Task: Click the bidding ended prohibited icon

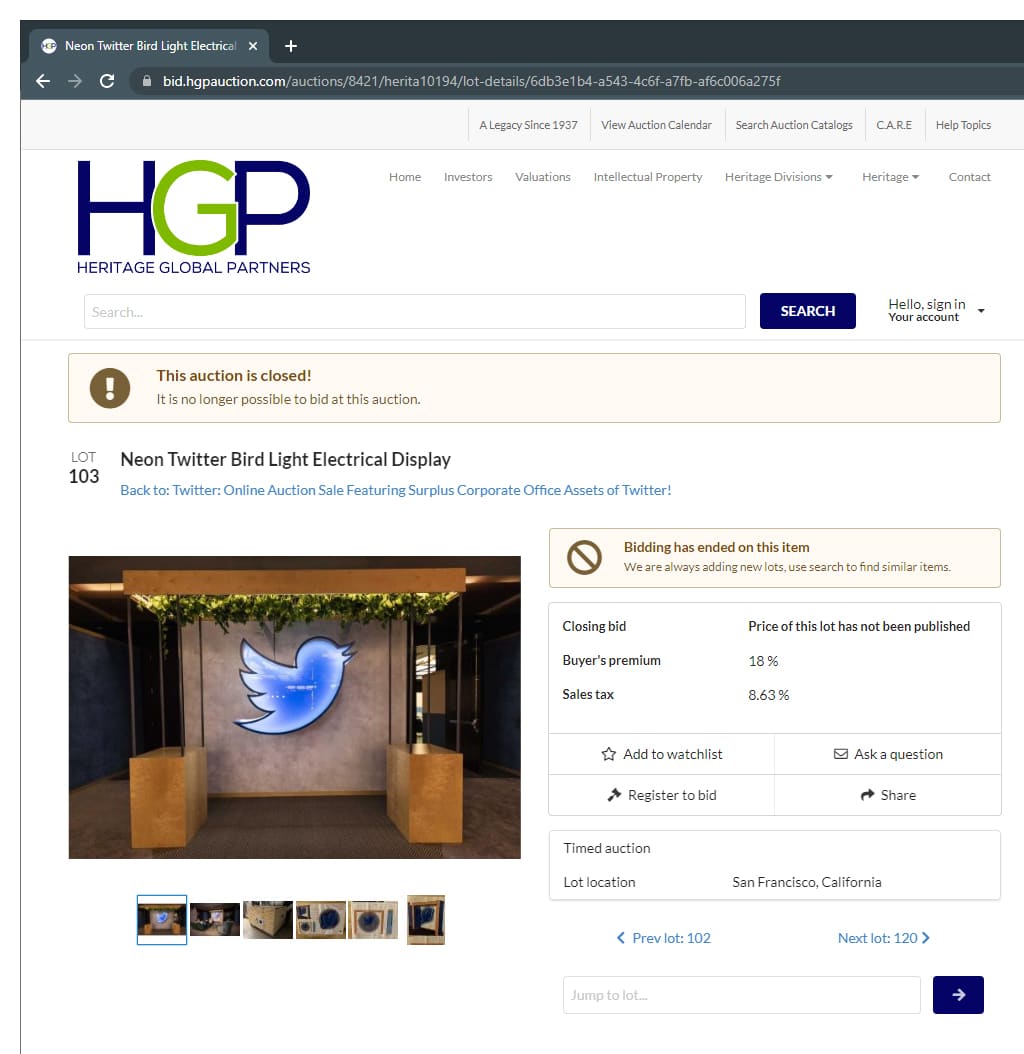Action: [x=584, y=557]
